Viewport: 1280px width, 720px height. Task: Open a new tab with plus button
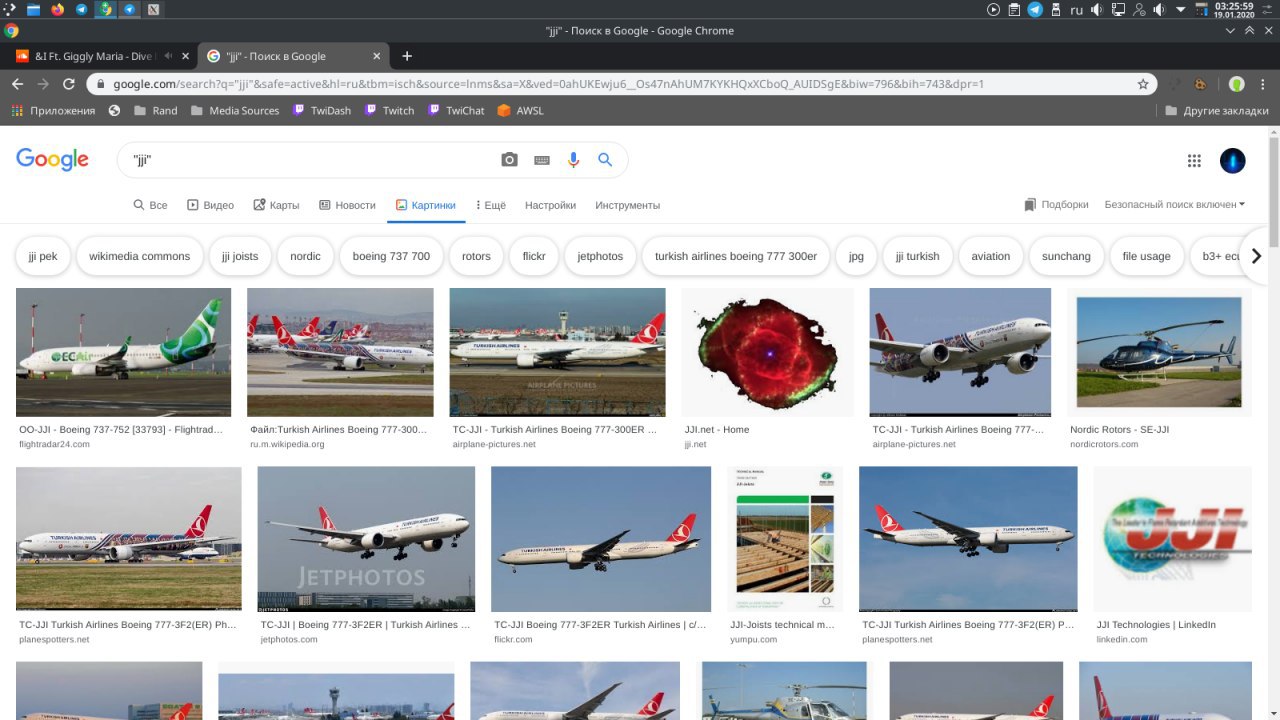click(407, 56)
